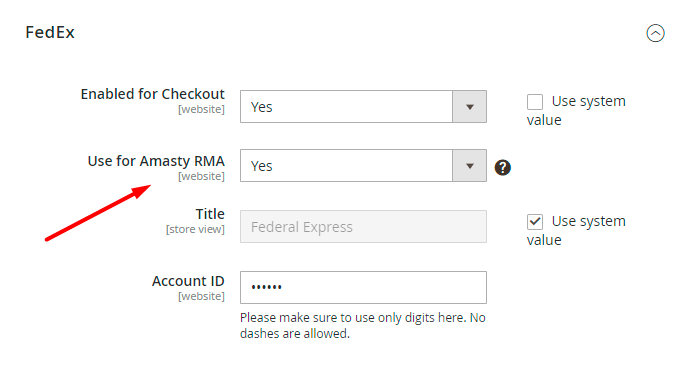Click the Use for Amasty RMA arrow
Viewport: 685px width, 365px height.
[470, 165]
